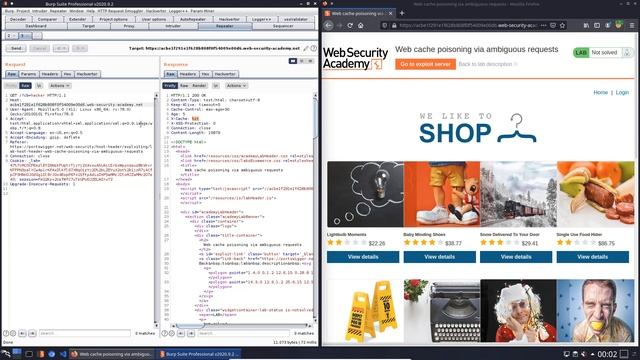Screen dimensions: 640x360
Task: Open the Target tab in Burp
Action: click(89, 26)
